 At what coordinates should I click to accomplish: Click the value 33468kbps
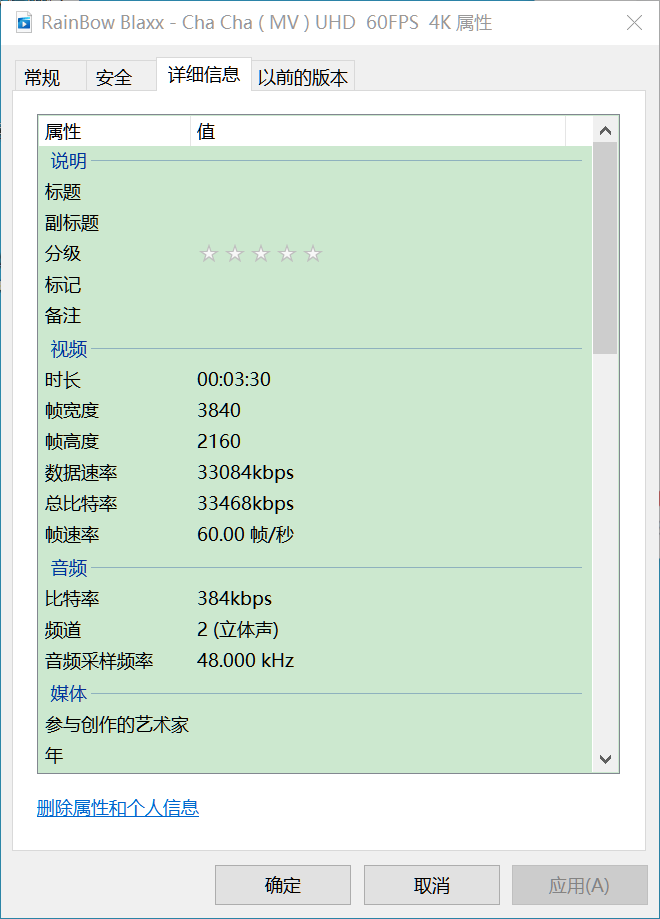246,503
